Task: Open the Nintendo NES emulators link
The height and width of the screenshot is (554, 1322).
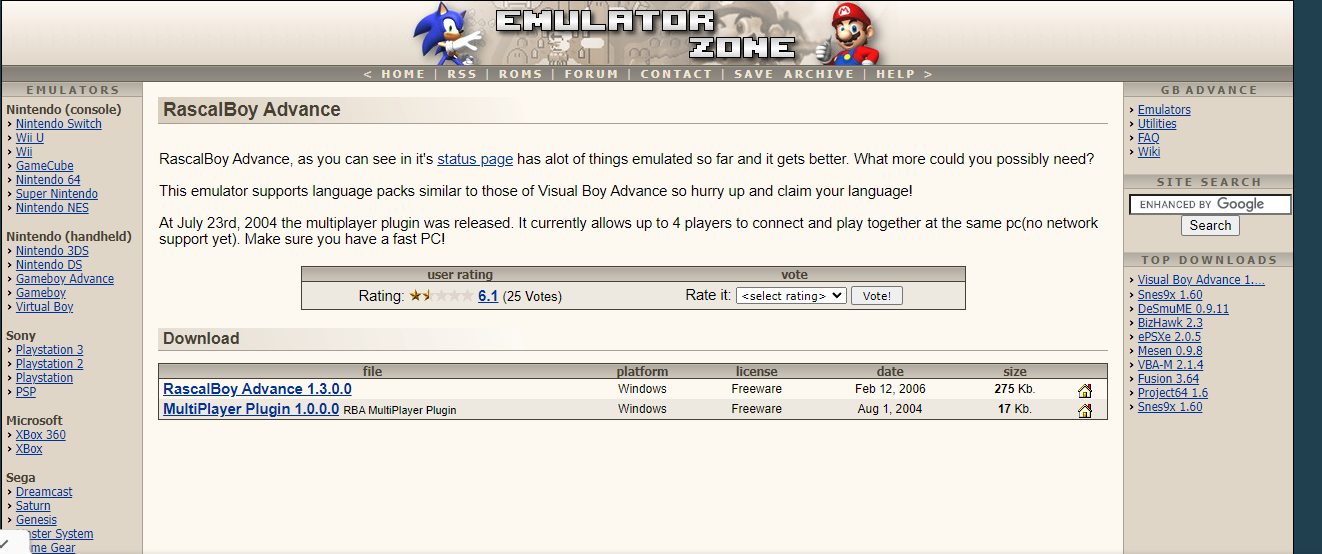Action: [x=52, y=208]
